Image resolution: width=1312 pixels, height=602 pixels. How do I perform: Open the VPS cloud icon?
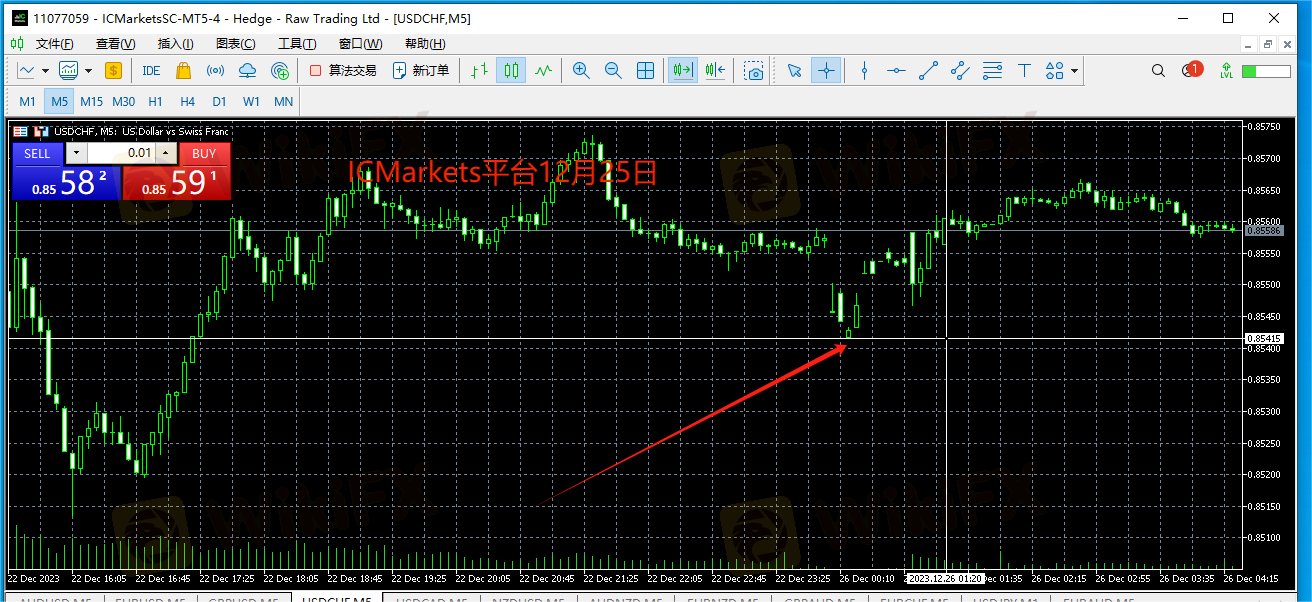tap(248, 70)
